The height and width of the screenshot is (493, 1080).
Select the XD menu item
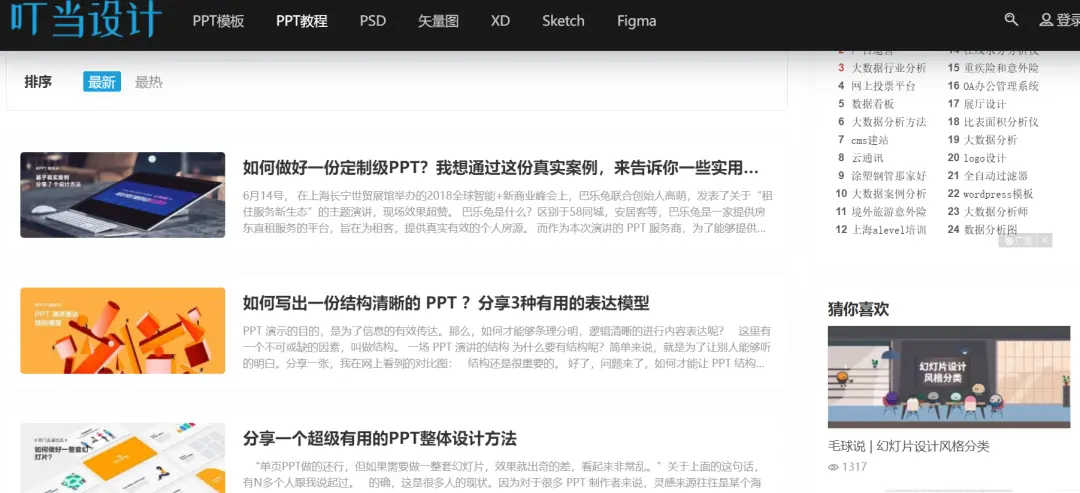click(500, 21)
